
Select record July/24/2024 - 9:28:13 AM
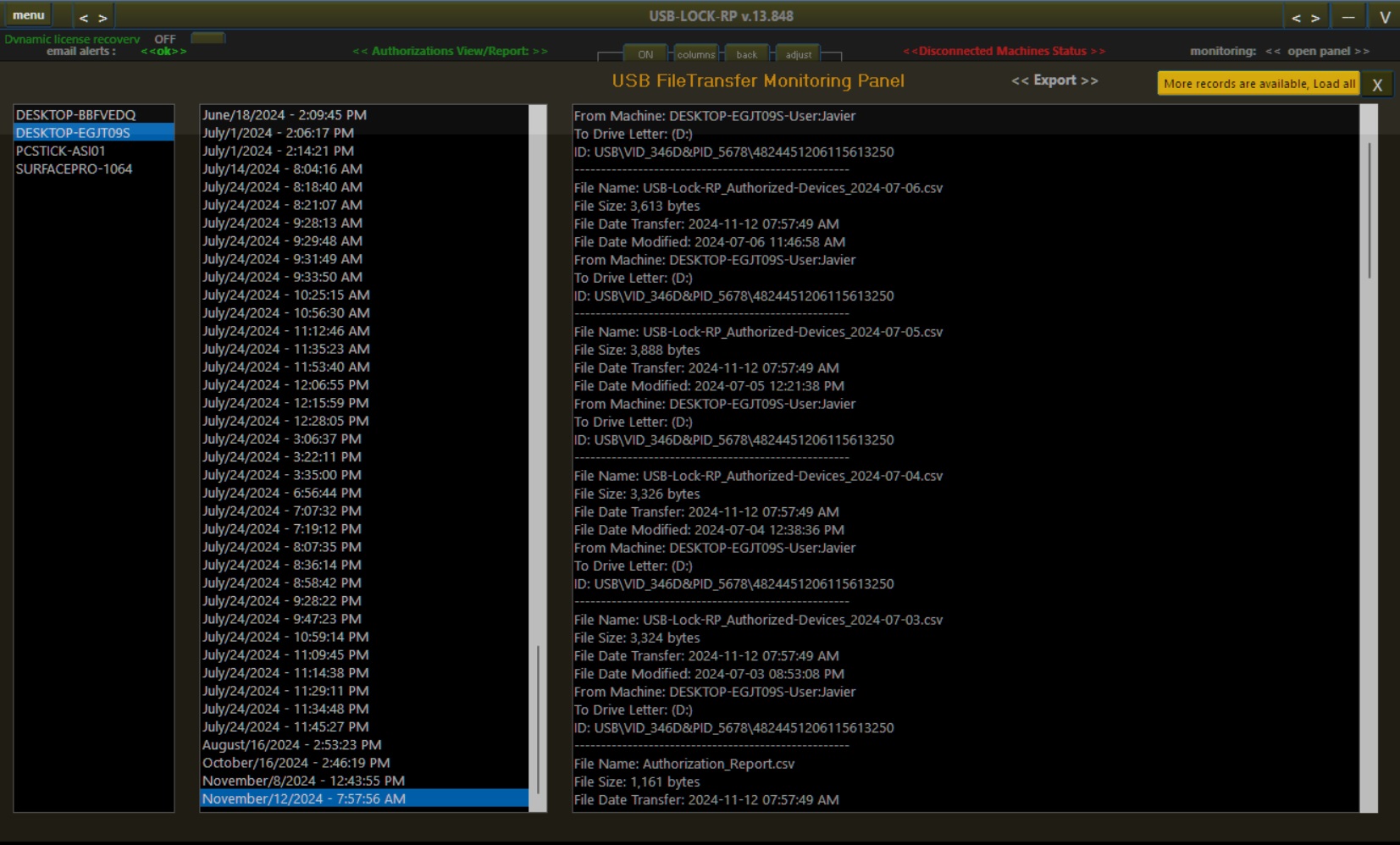click(x=364, y=223)
